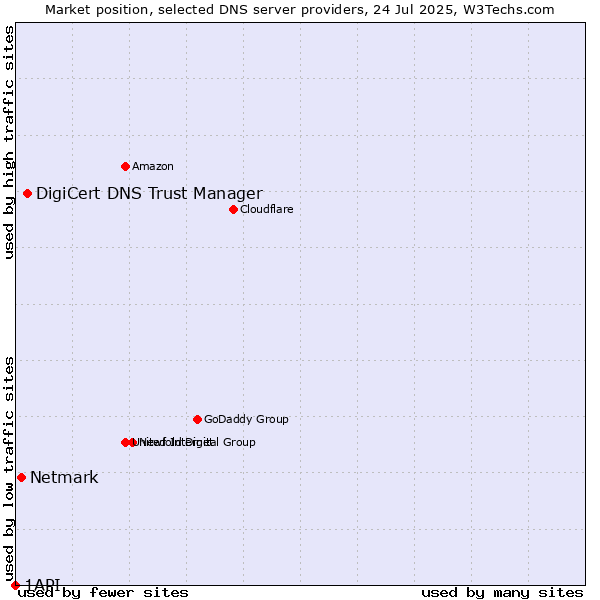Click the Cloudflare red data point
This screenshot has height=600, width=600.
coord(233,209)
